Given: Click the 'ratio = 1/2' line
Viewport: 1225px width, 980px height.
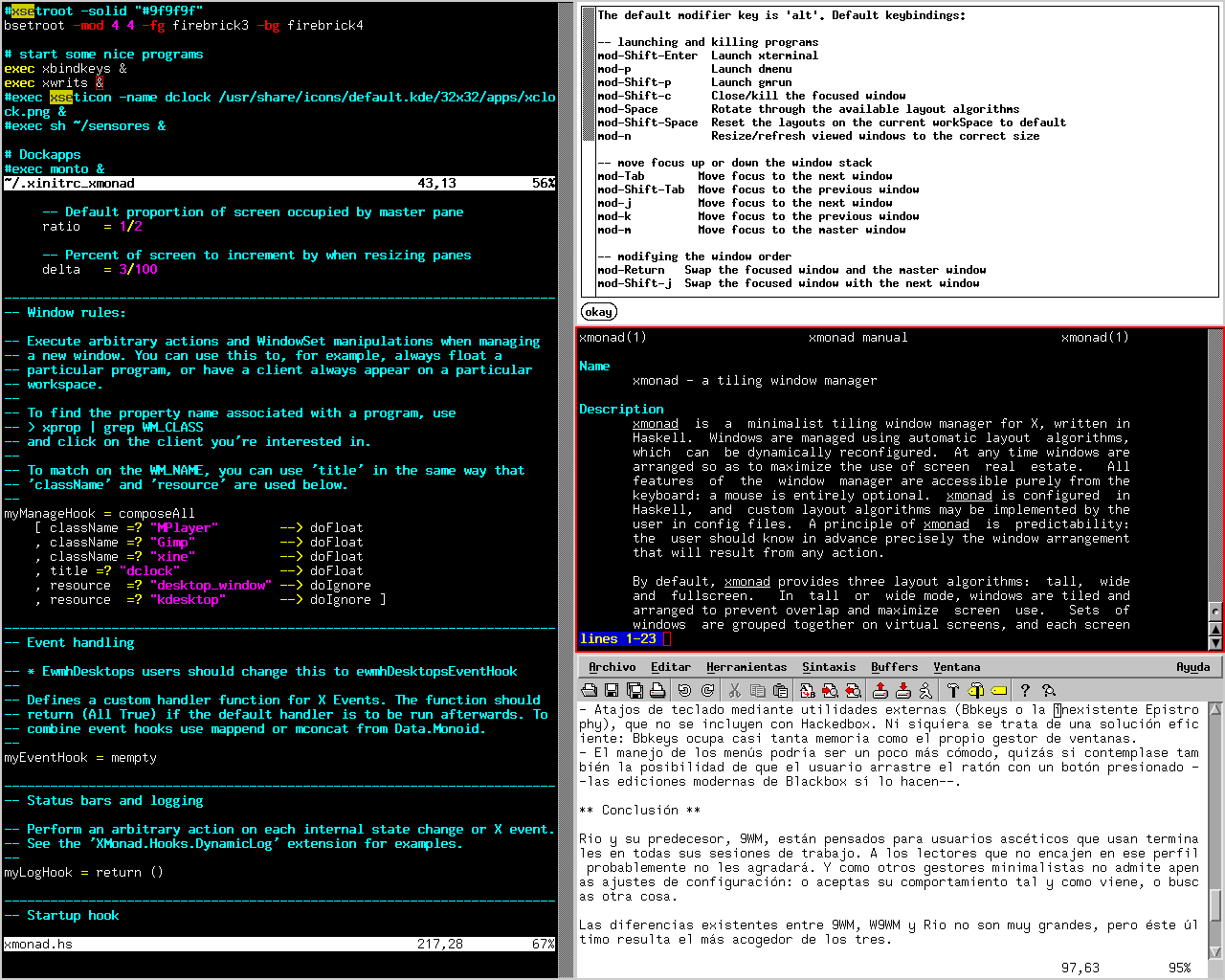Looking at the screenshot, I should (x=92, y=227).
